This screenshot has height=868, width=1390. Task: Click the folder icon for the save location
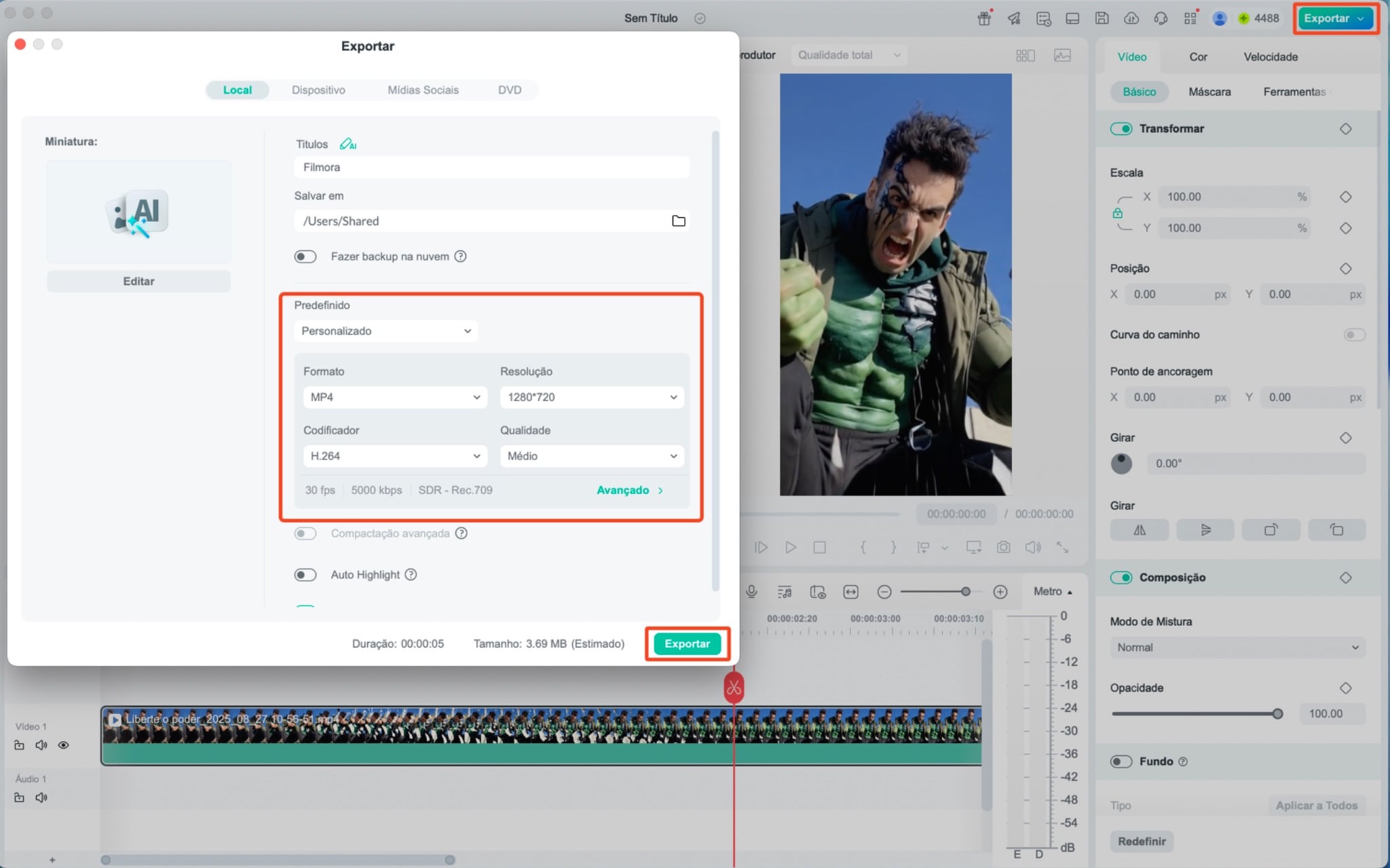pyautogui.click(x=678, y=221)
